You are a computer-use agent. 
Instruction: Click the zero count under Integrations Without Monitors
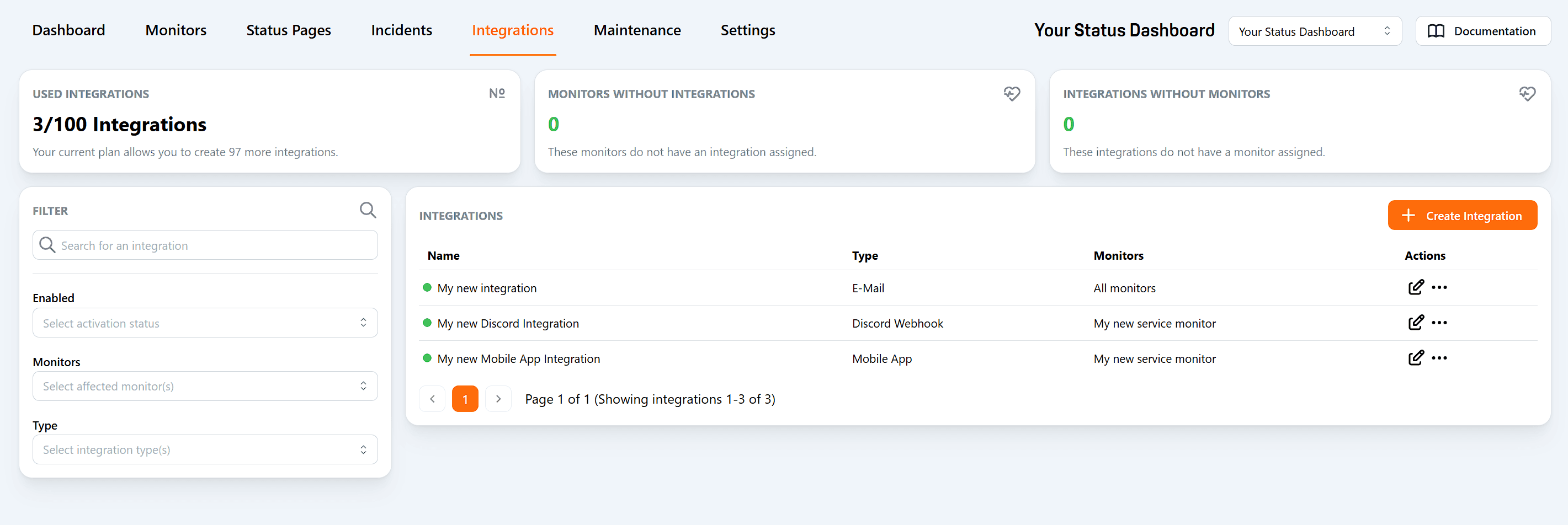pyautogui.click(x=1069, y=124)
